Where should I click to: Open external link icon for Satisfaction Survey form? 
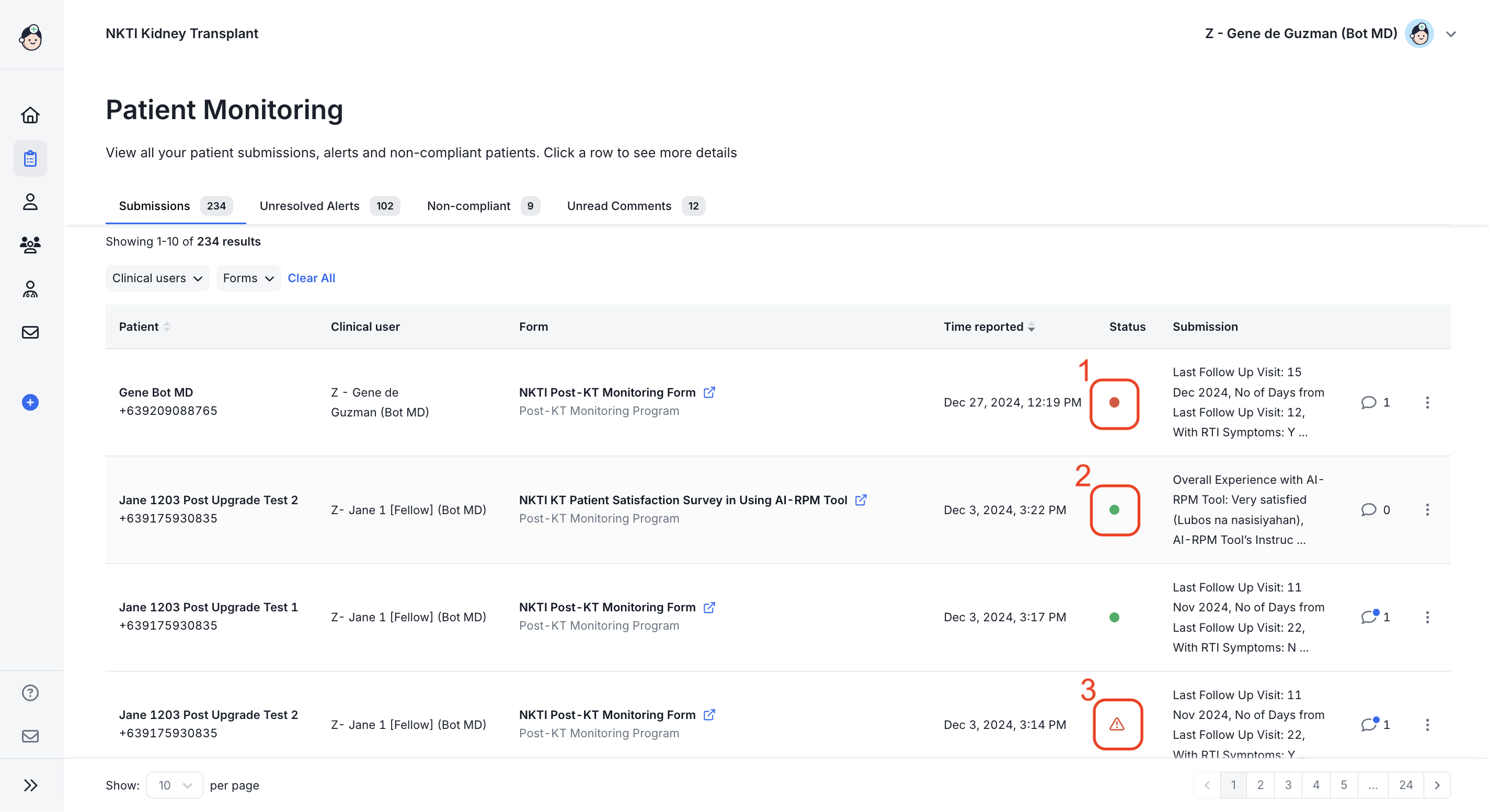pyautogui.click(x=861, y=500)
